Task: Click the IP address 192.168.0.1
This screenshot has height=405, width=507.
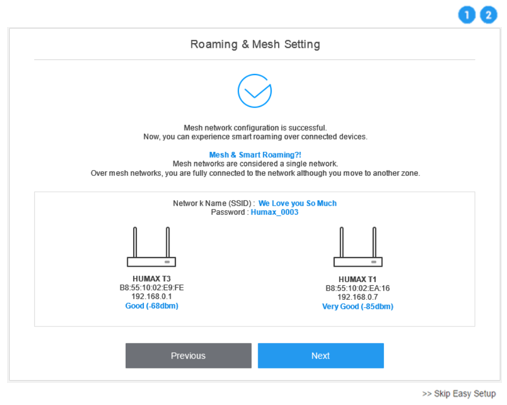Action: click(152, 297)
